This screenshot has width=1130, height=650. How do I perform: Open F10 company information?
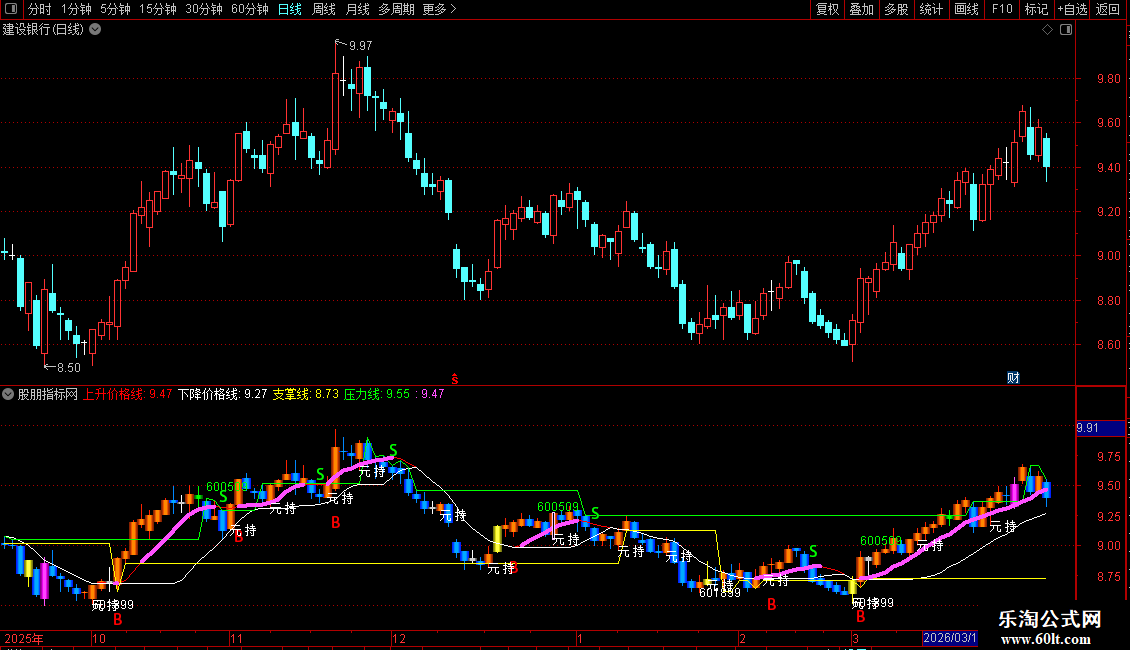coord(1002,9)
